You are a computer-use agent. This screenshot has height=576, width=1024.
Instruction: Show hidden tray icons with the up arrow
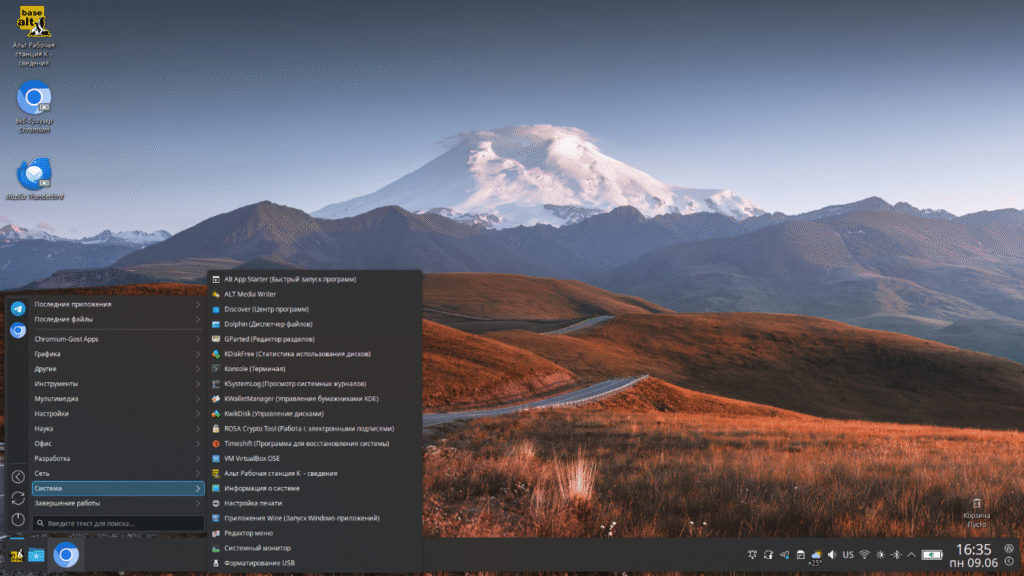click(x=912, y=555)
